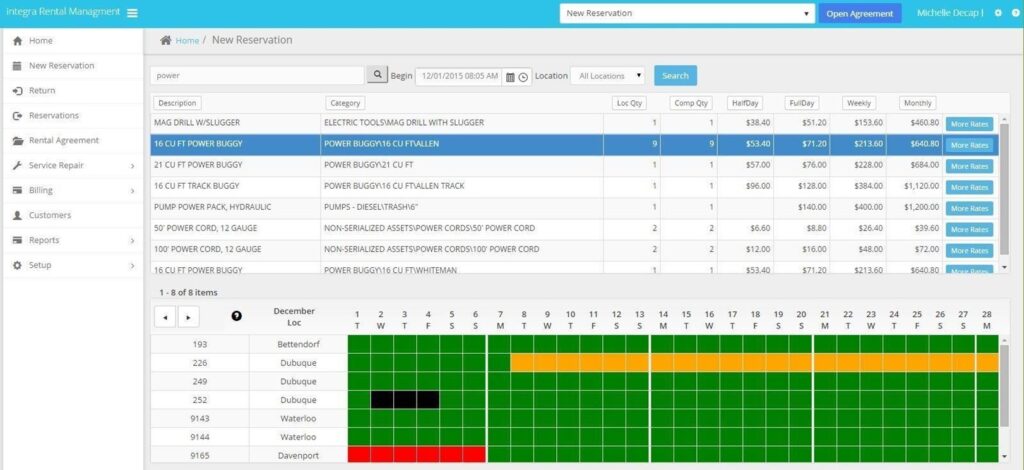Click the orange cell for unit 226 Dubuque

754,362
